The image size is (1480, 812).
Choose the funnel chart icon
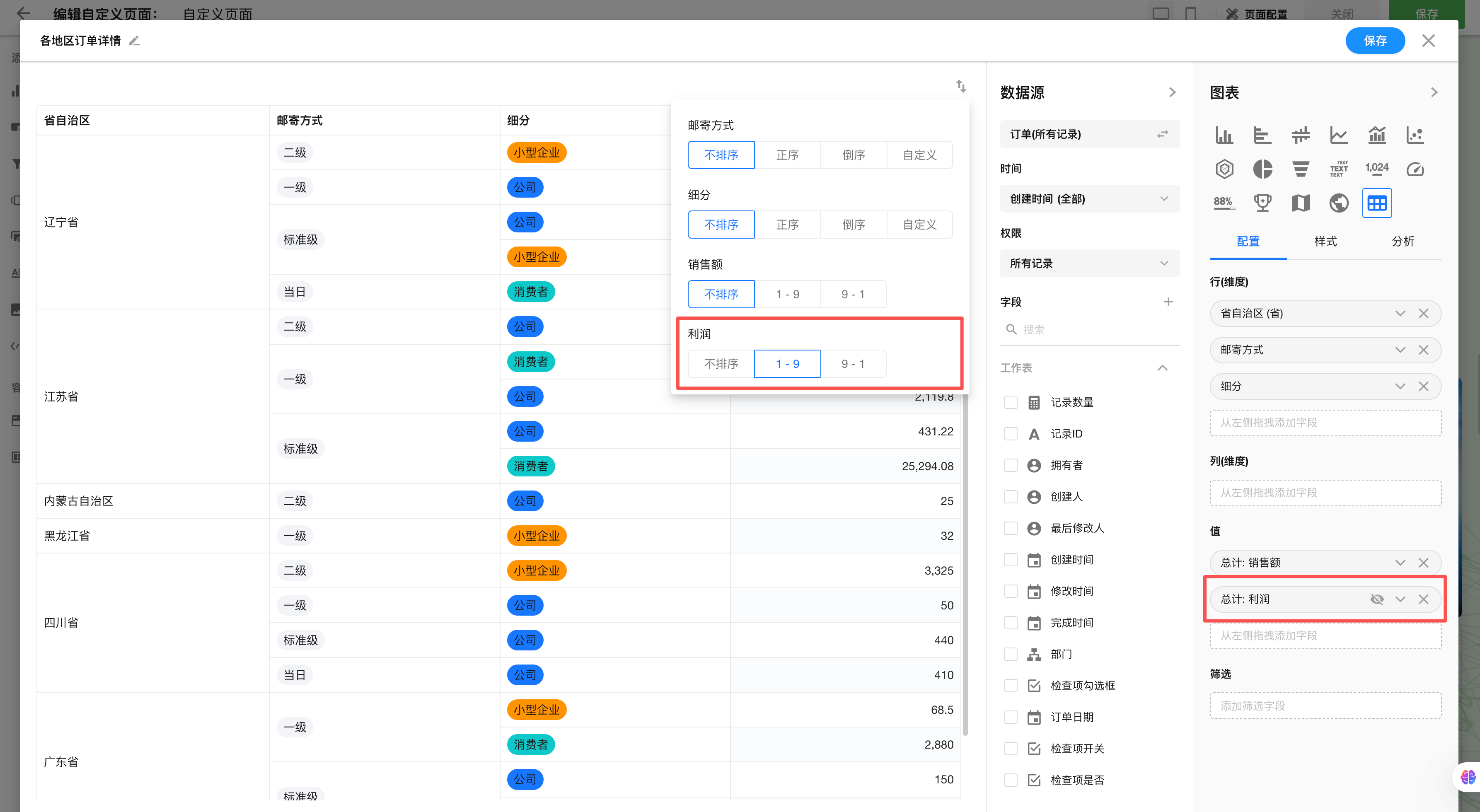pos(1300,169)
